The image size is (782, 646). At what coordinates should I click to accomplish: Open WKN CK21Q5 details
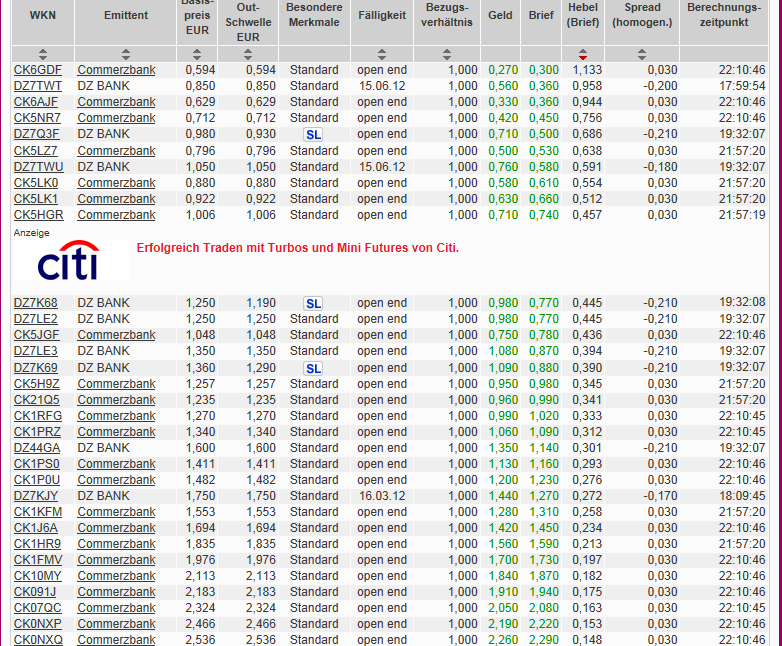click(36, 400)
